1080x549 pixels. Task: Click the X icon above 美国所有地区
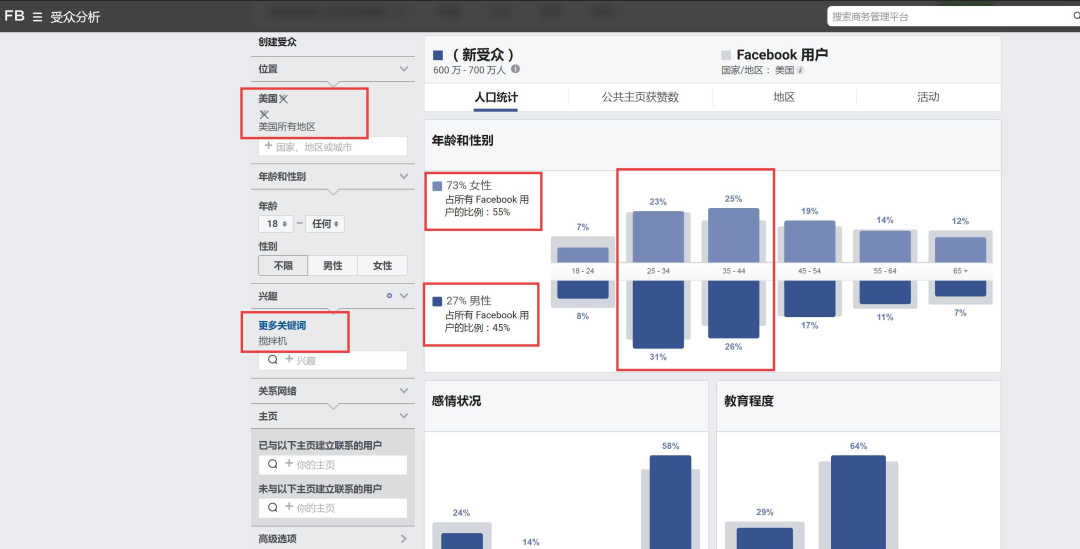tap(264, 114)
